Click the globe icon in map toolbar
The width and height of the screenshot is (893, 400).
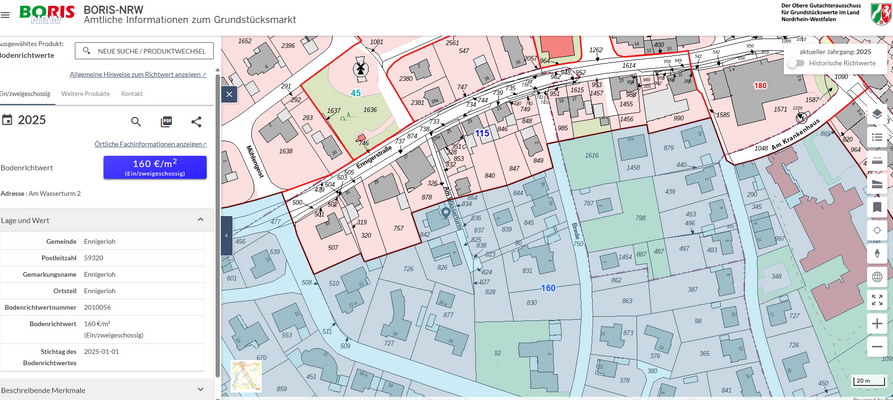click(x=877, y=277)
